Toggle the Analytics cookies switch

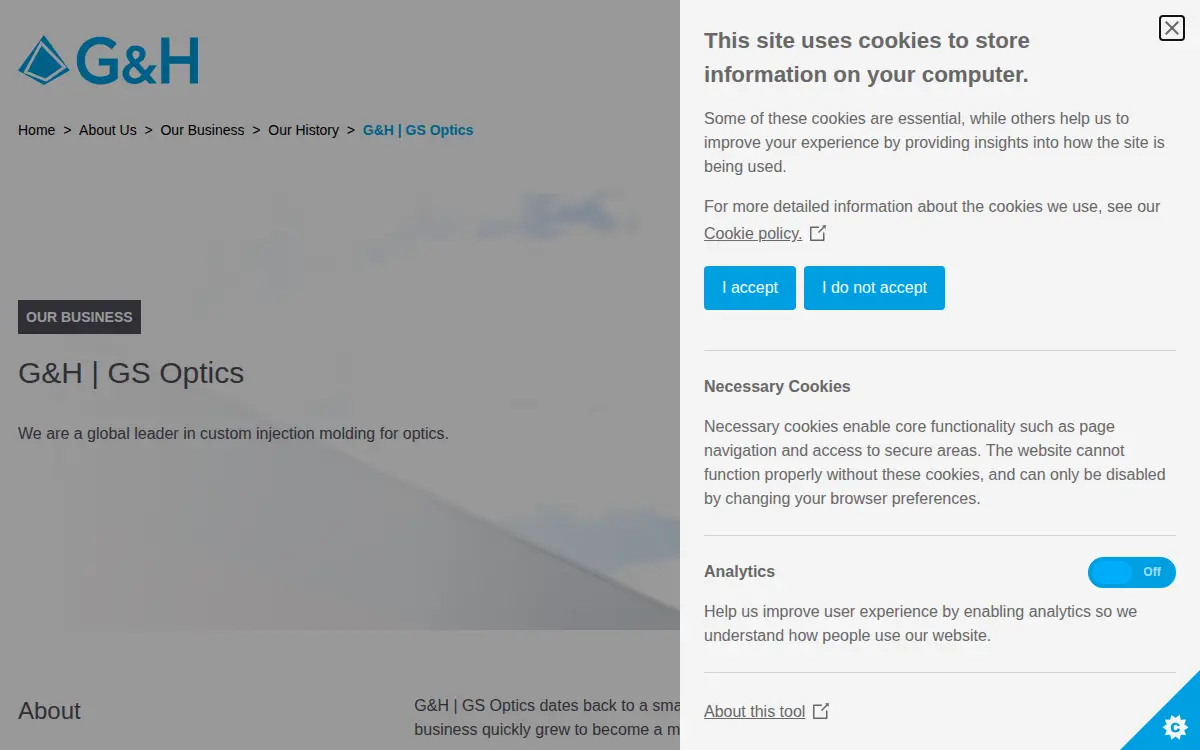coord(1132,572)
